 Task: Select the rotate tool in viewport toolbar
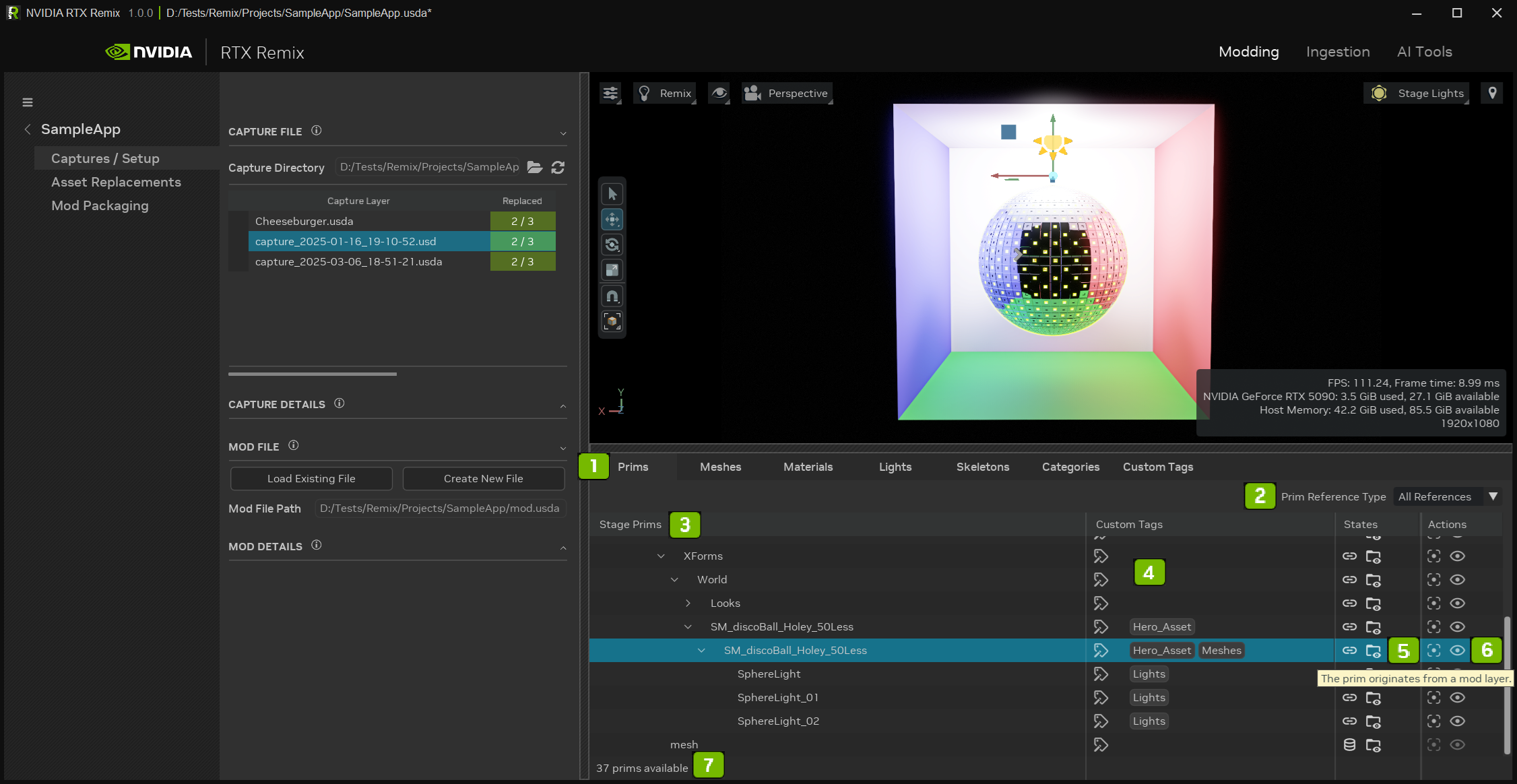(x=612, y=245)
